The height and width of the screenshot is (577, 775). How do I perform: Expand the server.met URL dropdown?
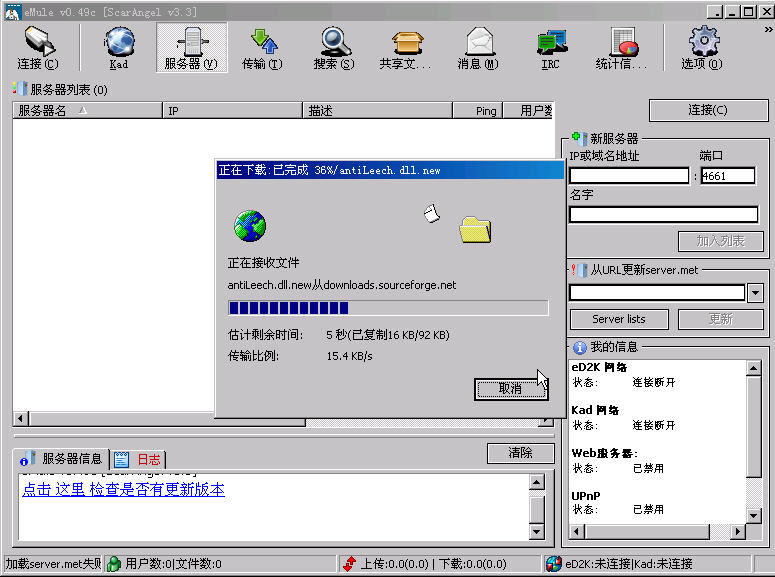point(755,293)
